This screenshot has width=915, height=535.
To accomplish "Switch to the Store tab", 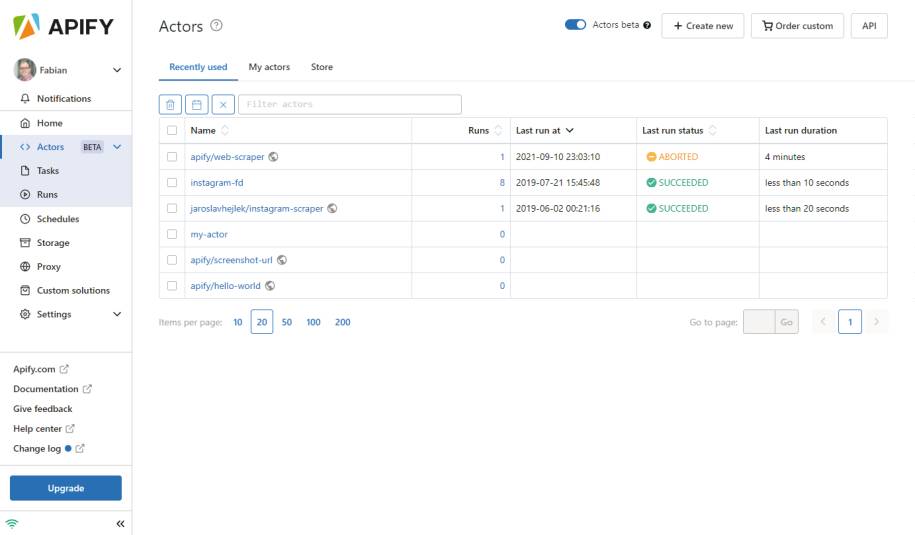I will point(322,67).
